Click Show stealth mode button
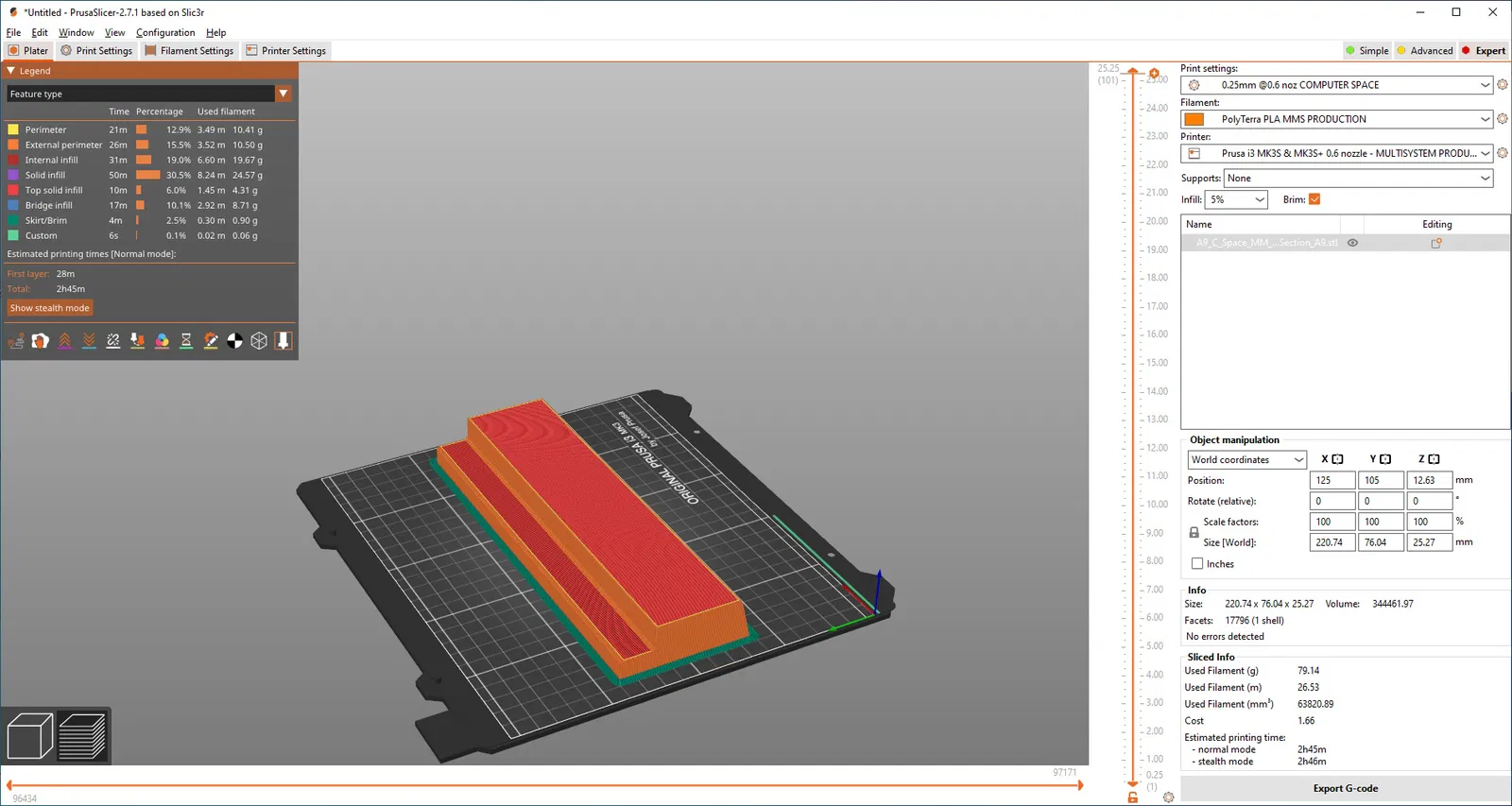1512x806 pixels. click(50, 308)
